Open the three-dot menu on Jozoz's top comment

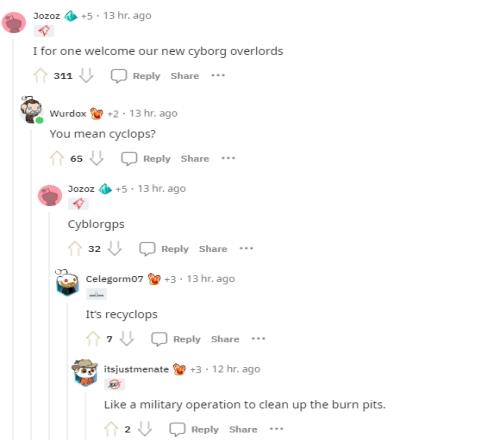point(218,75)
